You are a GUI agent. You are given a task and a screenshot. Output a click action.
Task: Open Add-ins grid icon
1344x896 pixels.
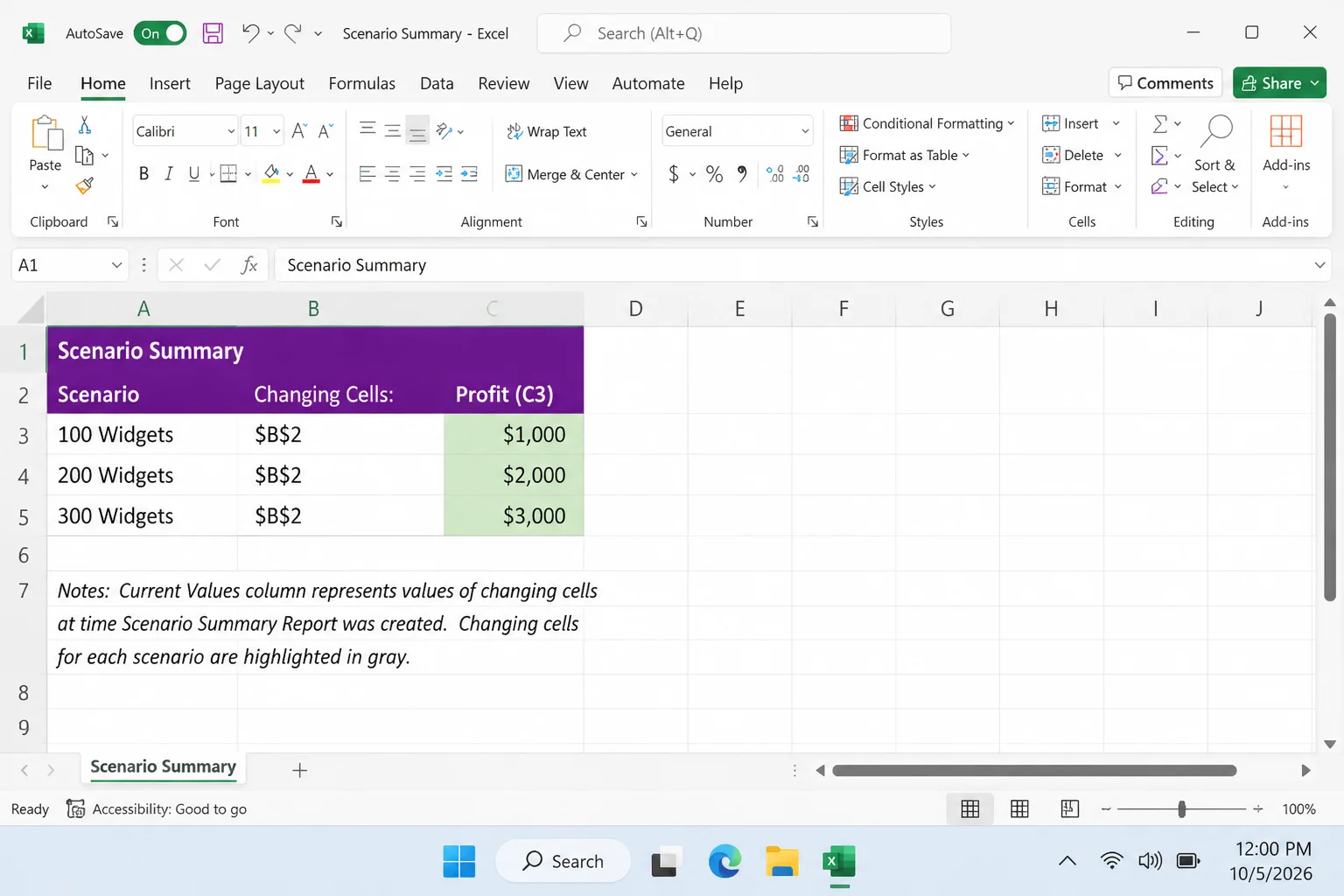pyautogui.click(x=1285, y=132)
